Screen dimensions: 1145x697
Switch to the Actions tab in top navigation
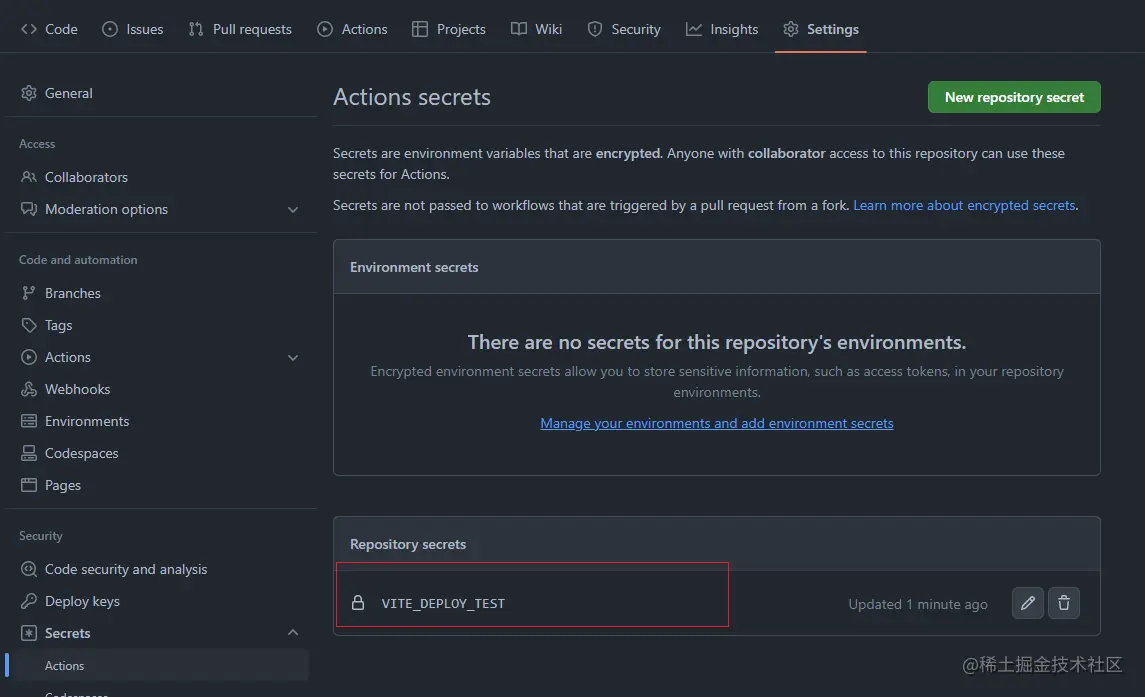(352, 29)
